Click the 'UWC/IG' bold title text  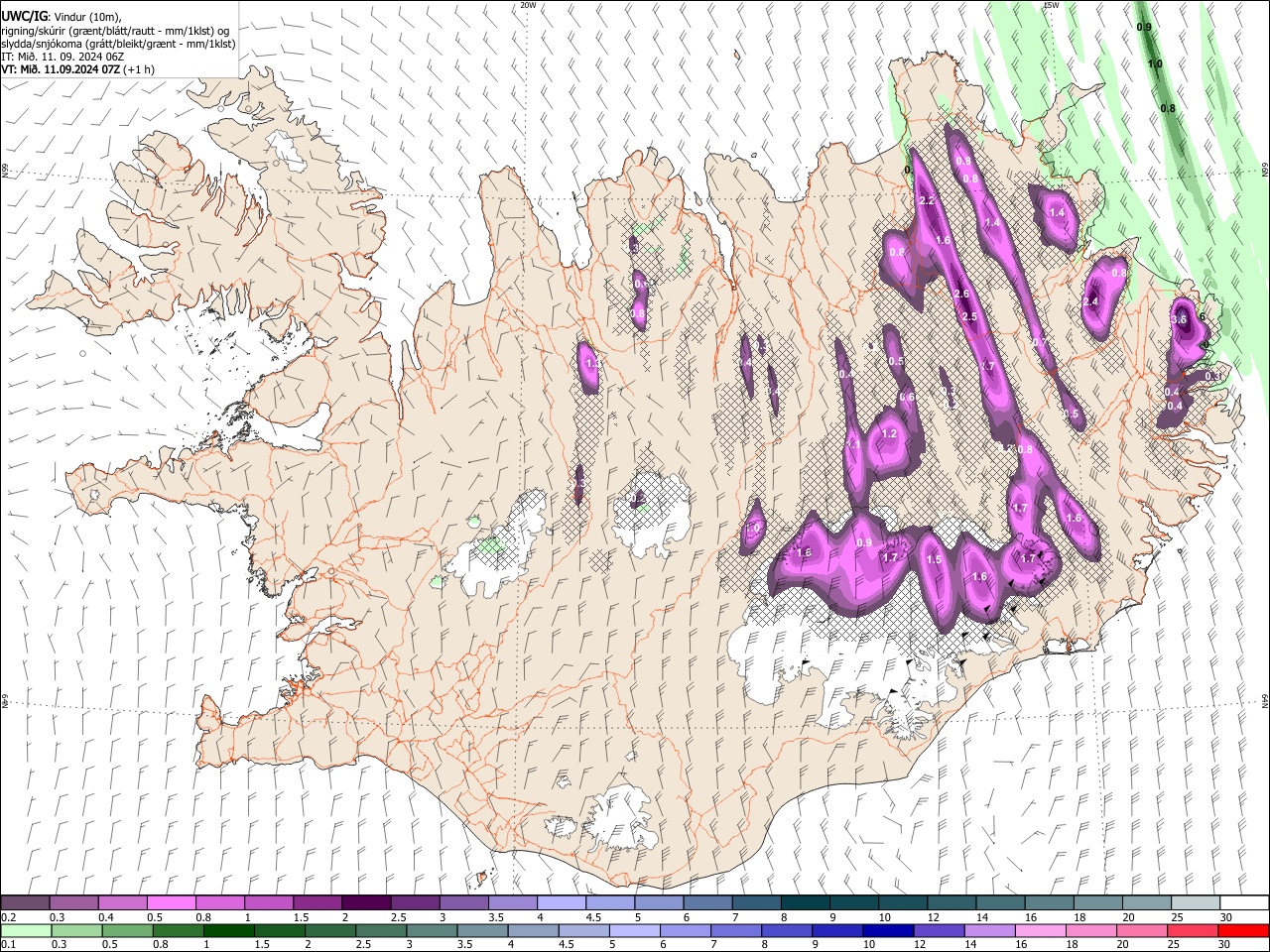point(24,16)
